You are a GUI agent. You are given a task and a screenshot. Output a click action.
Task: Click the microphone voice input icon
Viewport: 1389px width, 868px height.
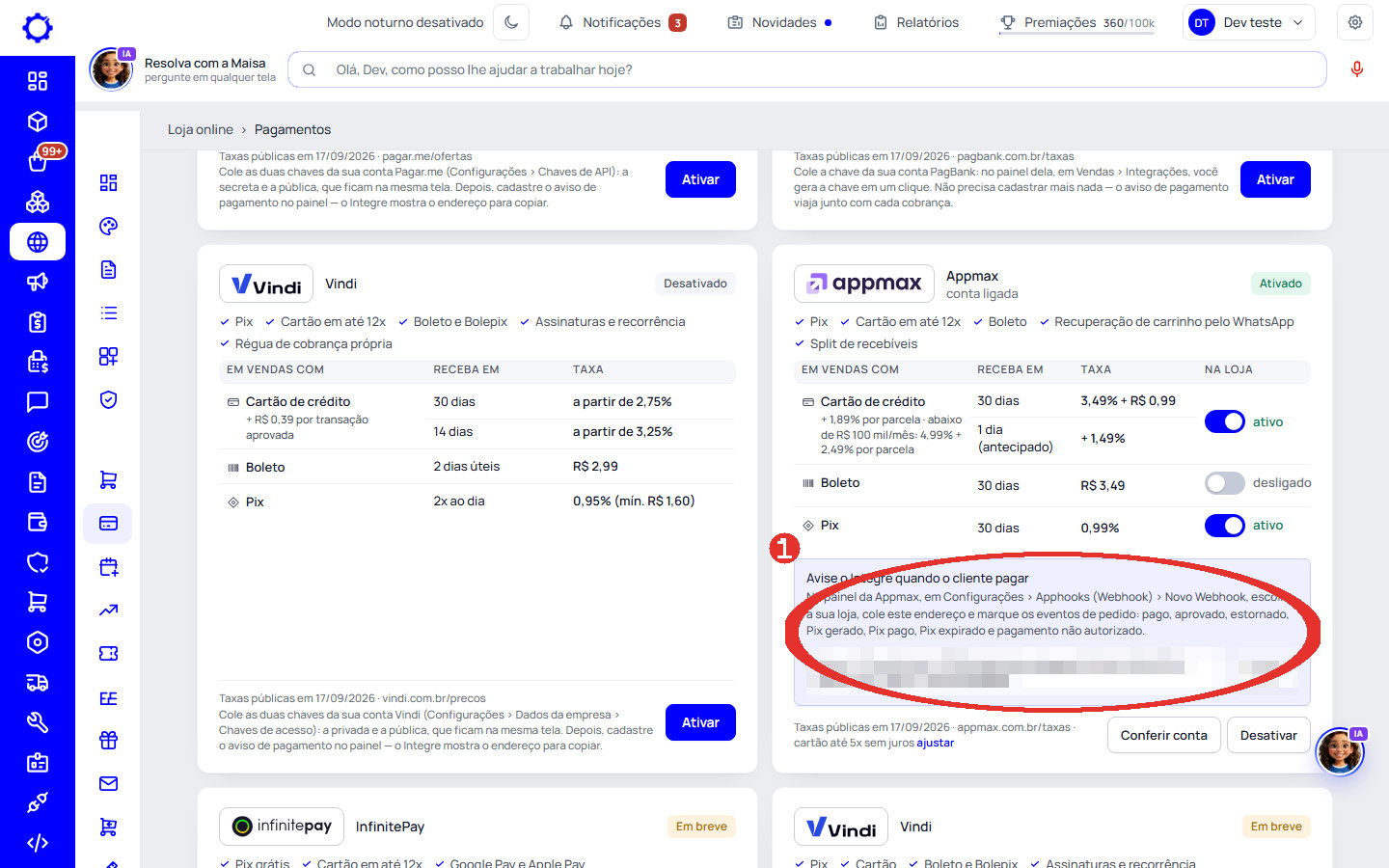point(1356,69)
